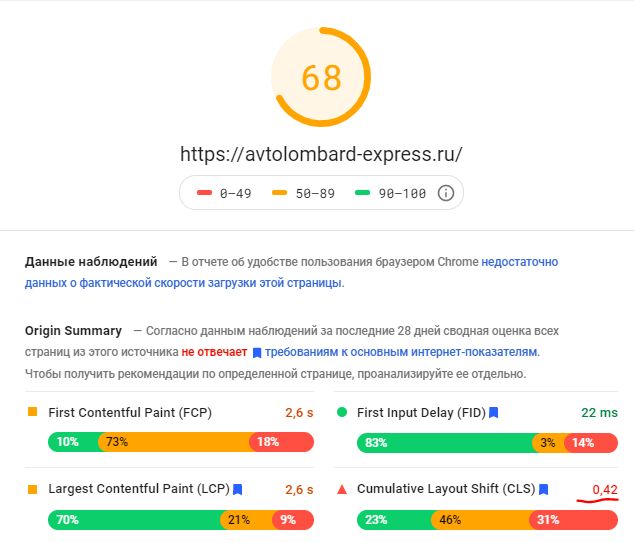Click orange square icon for Largest Contentful Paint
634x543 pixels.
pyautogui.click(x=33, y=490)
